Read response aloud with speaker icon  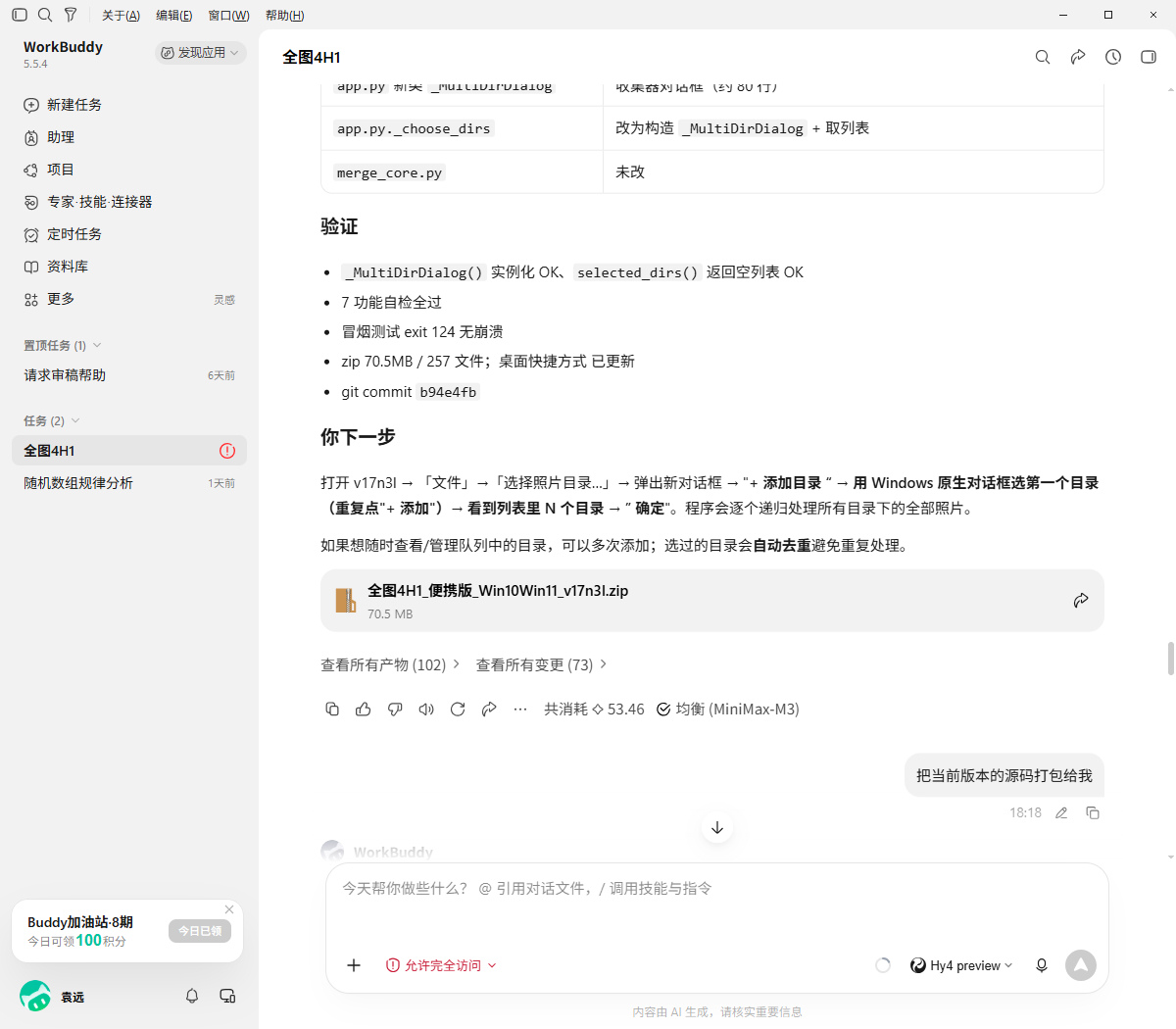[426, 709]
